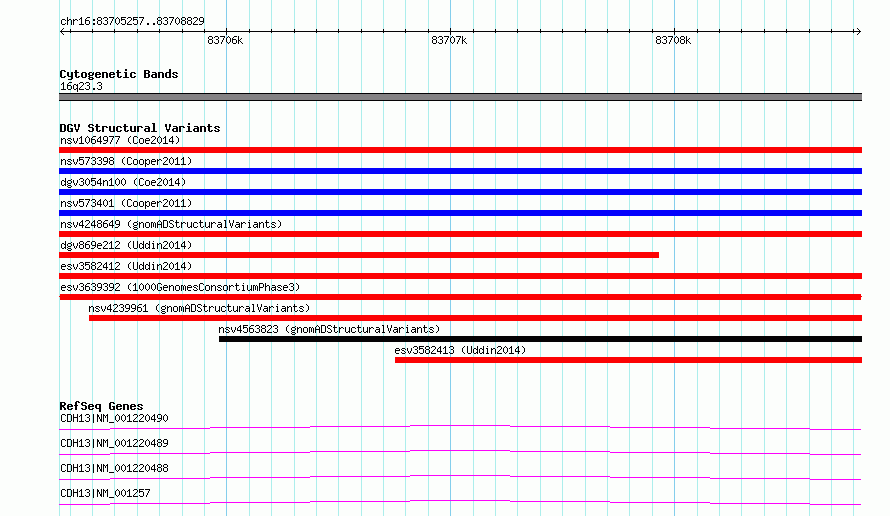
Task: Click the dgv3054n100 (Coe2014) label
Action: [x=123, y=182]
